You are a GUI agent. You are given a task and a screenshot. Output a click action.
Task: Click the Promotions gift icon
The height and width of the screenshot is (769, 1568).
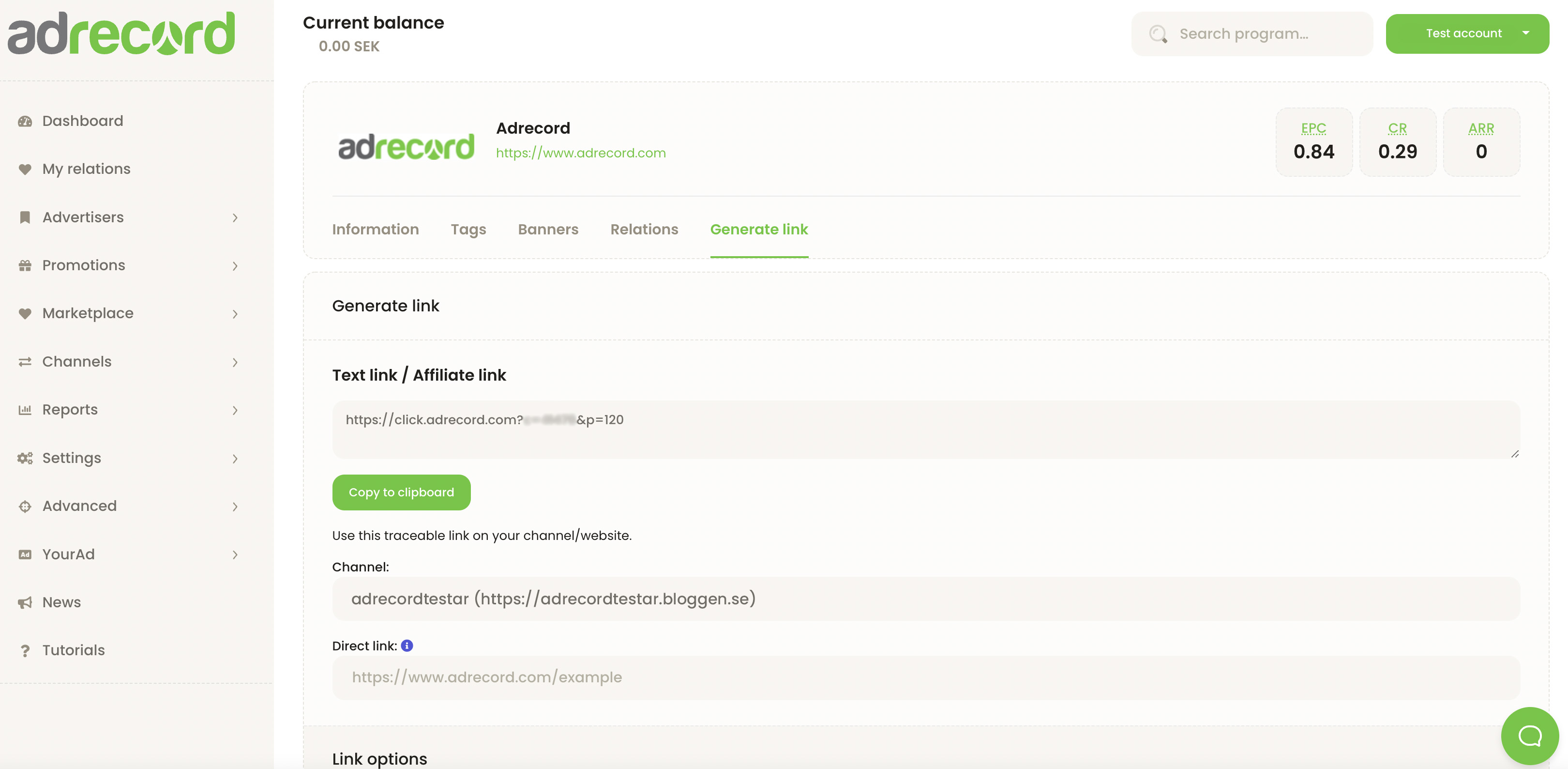[x=24, y=265]
